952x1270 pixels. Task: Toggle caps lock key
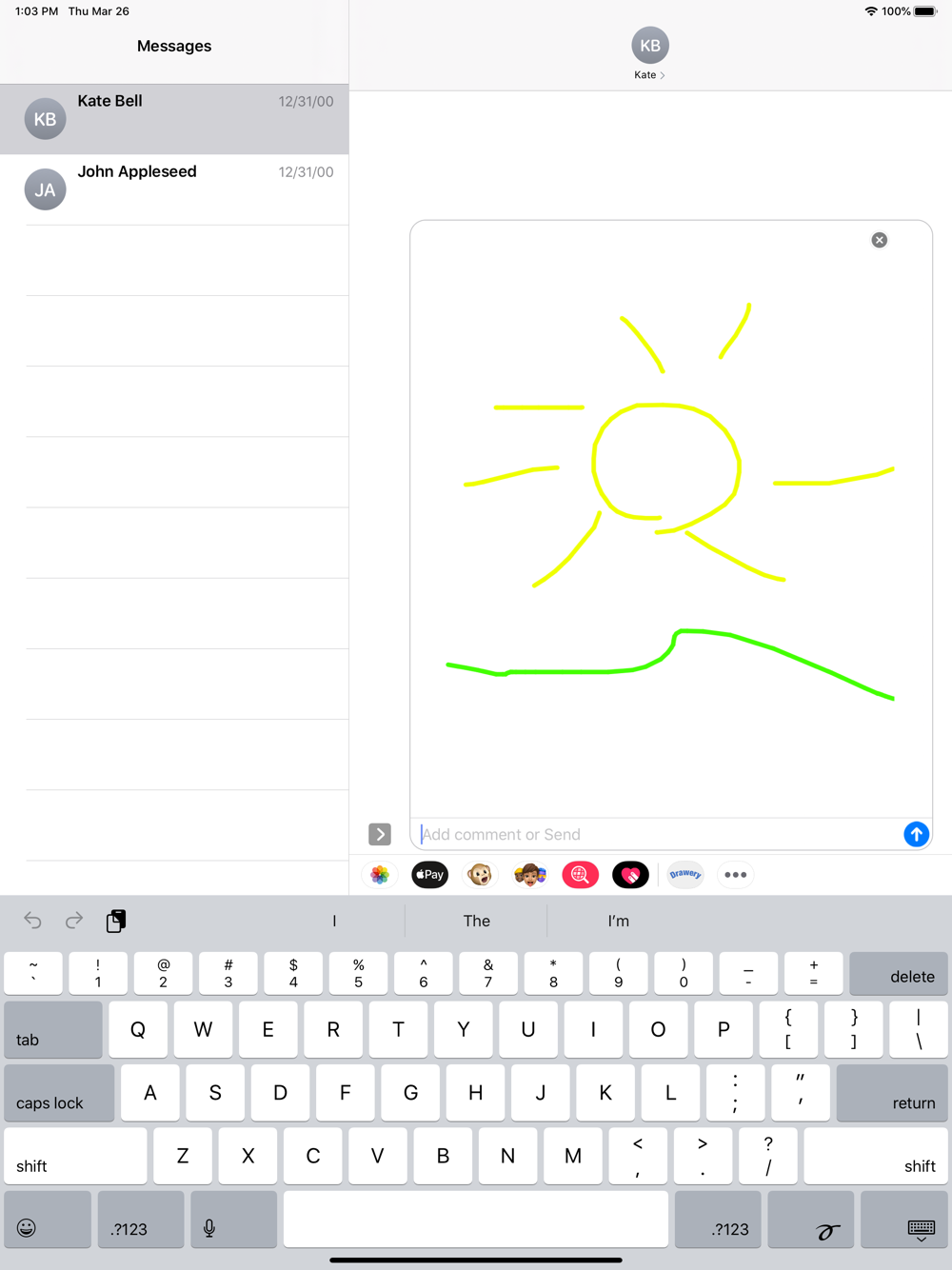point(59,1093)
